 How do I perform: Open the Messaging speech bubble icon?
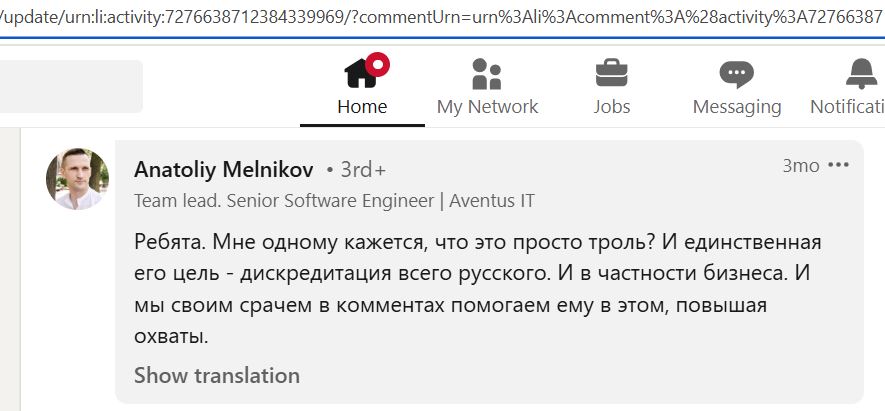(x=737, y=74)
